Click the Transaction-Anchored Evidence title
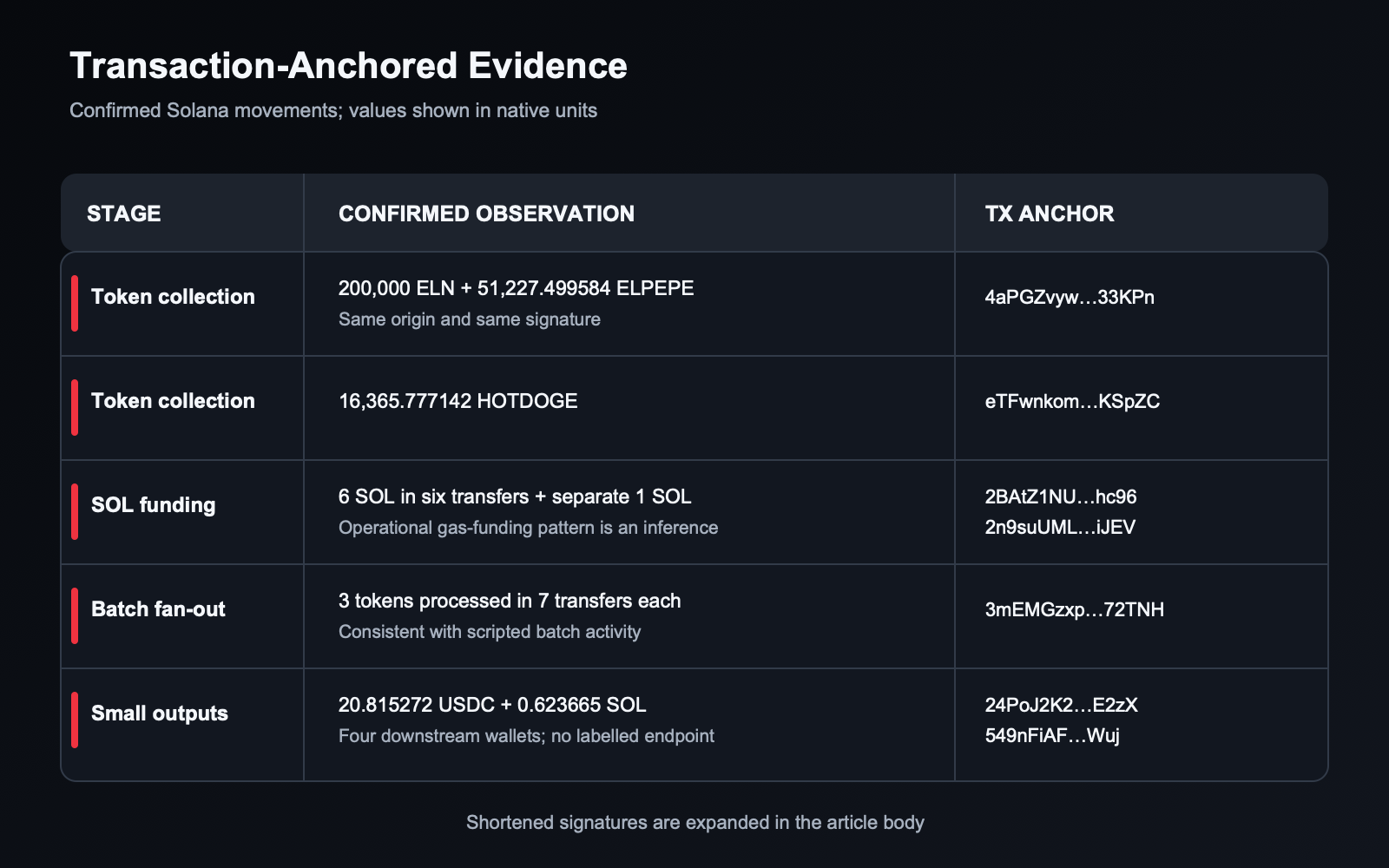Viewport: 1389px width, 868px height. coord(348,66)
